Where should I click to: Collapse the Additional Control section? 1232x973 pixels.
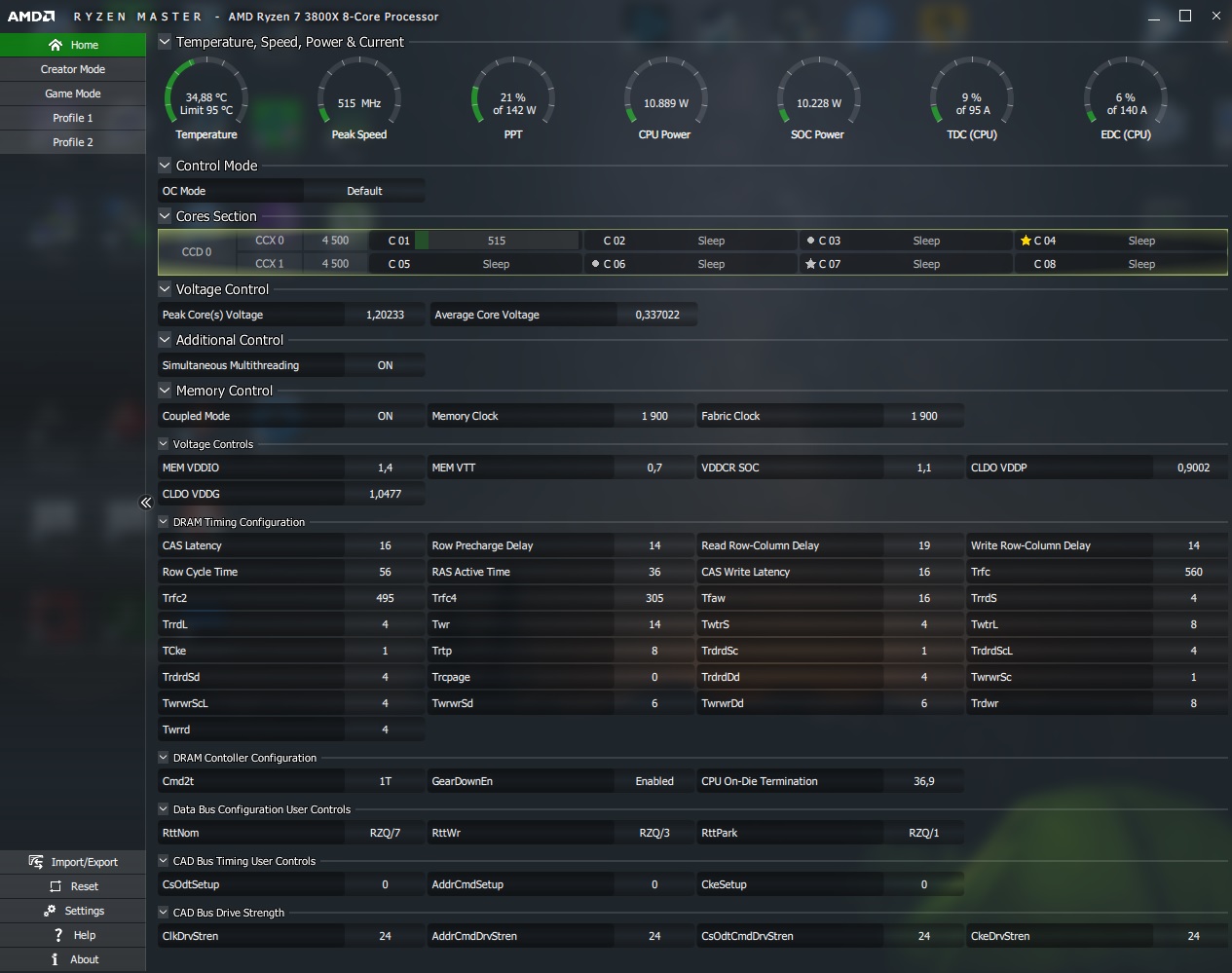click(165, 340)
